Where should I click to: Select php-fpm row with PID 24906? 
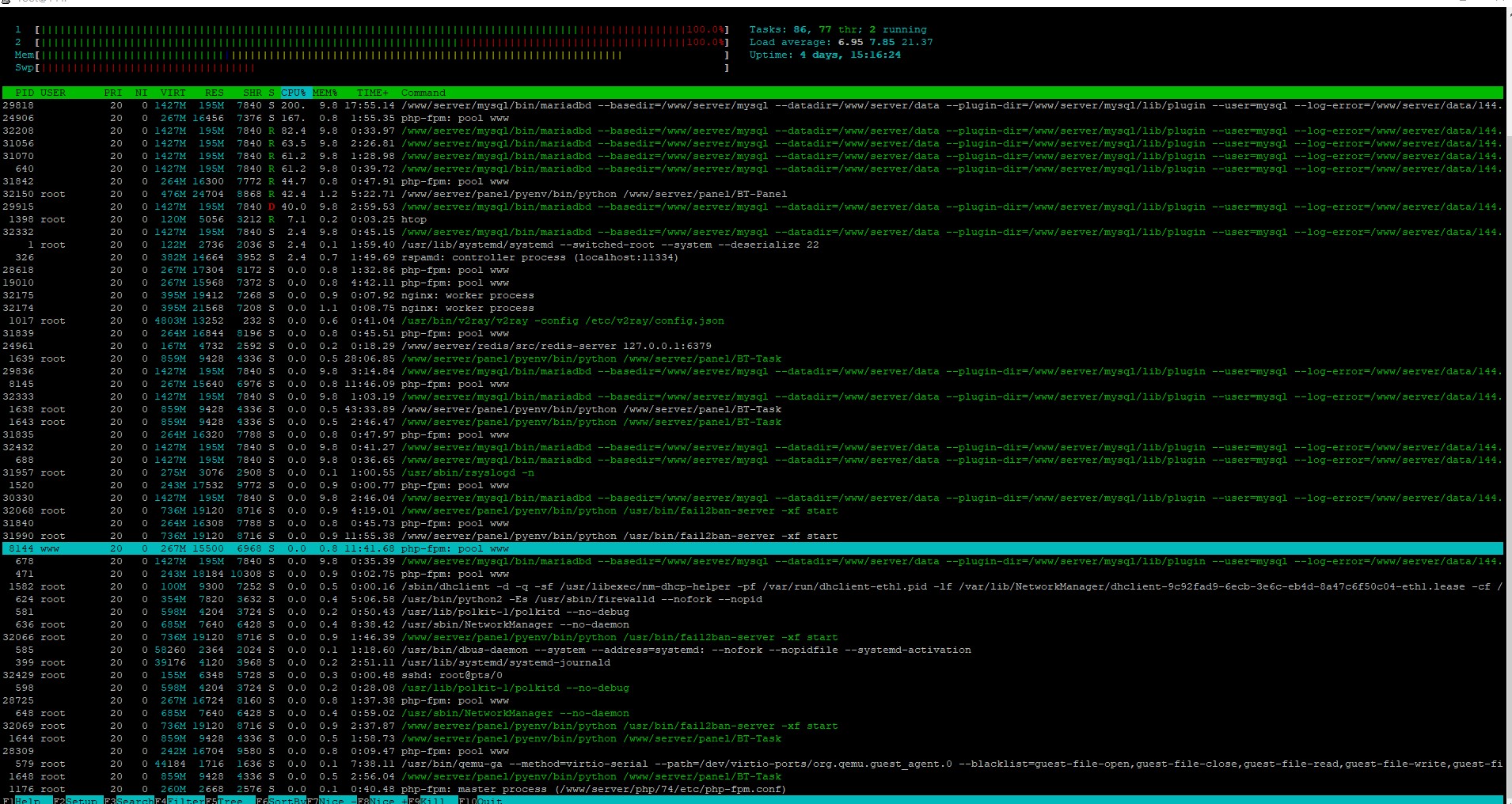(752, 118)
